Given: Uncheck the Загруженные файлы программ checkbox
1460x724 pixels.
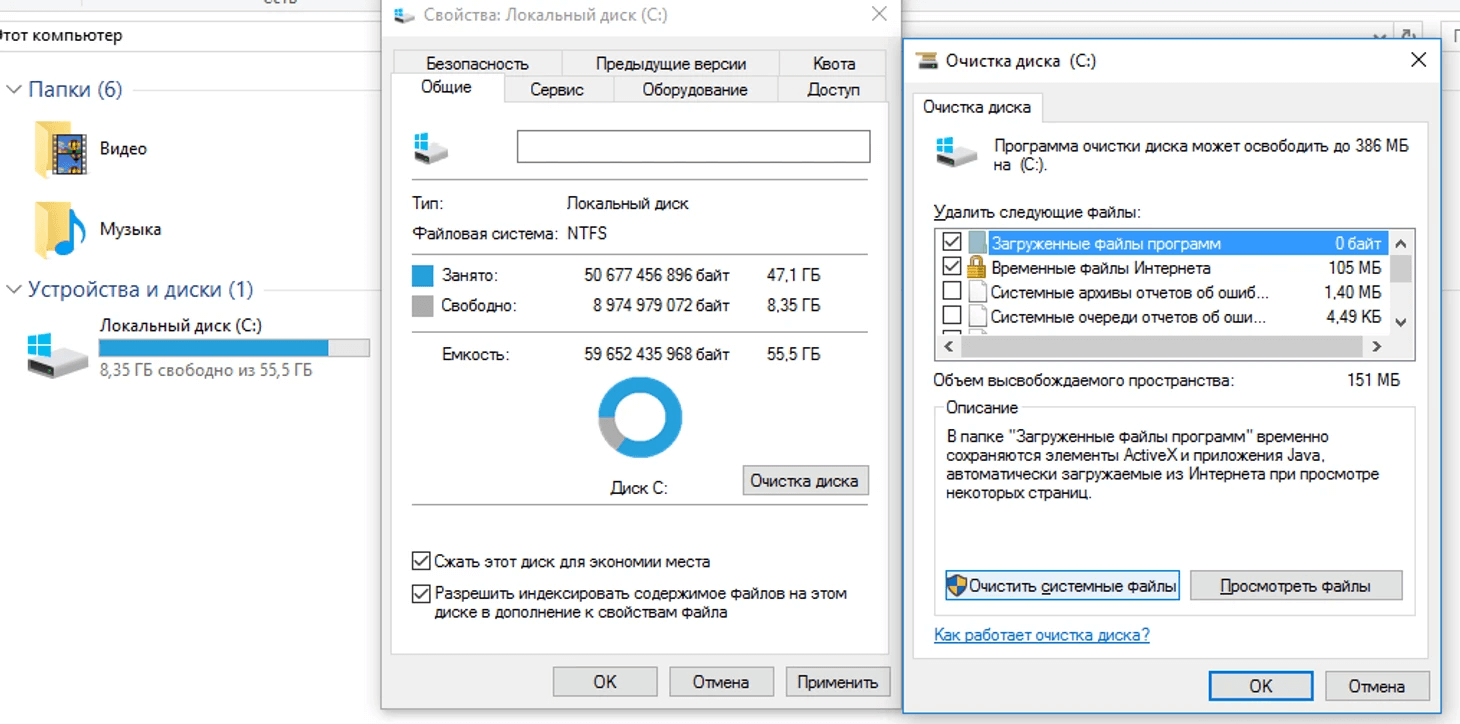Looking at the screenshot, I should point(952,243).
